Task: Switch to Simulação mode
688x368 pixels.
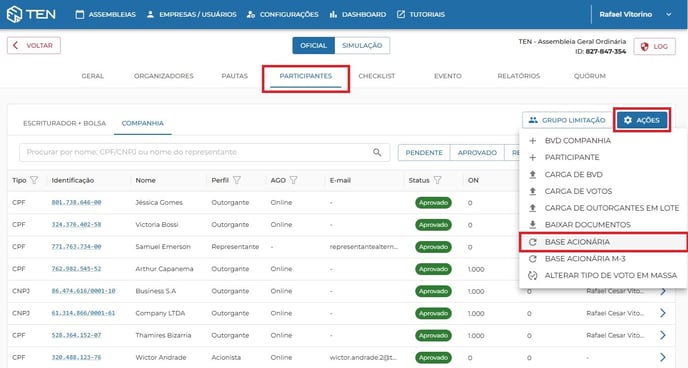Action: point(362,46)
